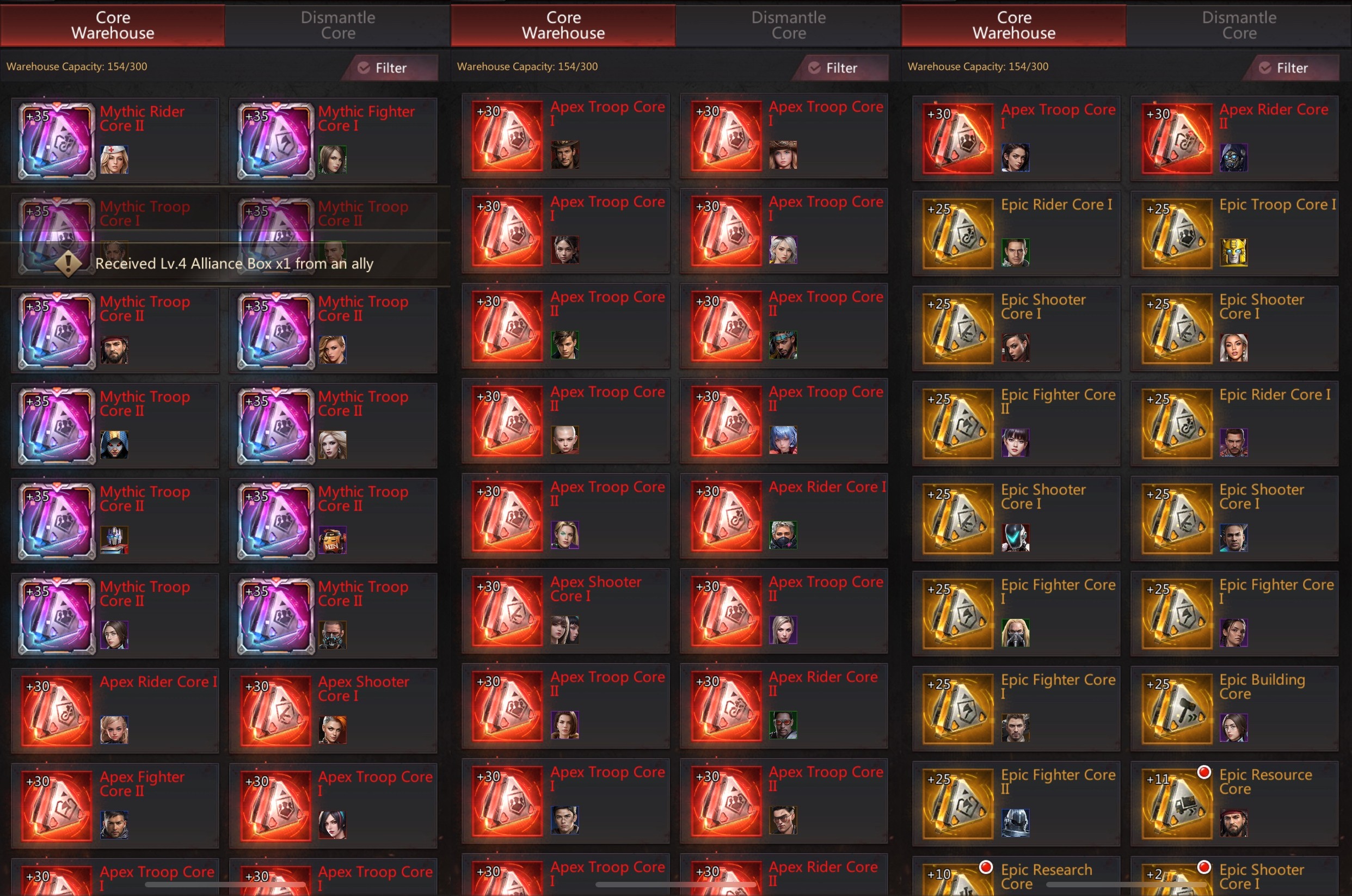The image size is (1352, 896).
Task: Toggle the Filter checkmark in the left panel
Action: [364, 68]
